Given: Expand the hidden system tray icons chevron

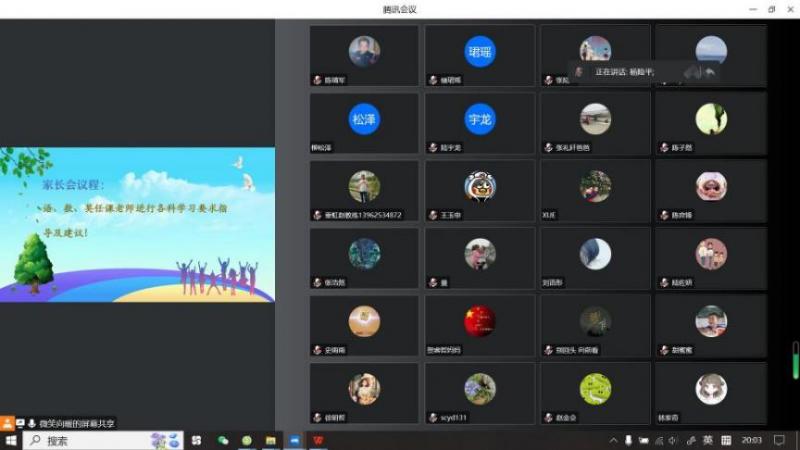Looking at the screenshot, I should pyautogui.click(x=613, y=440).
